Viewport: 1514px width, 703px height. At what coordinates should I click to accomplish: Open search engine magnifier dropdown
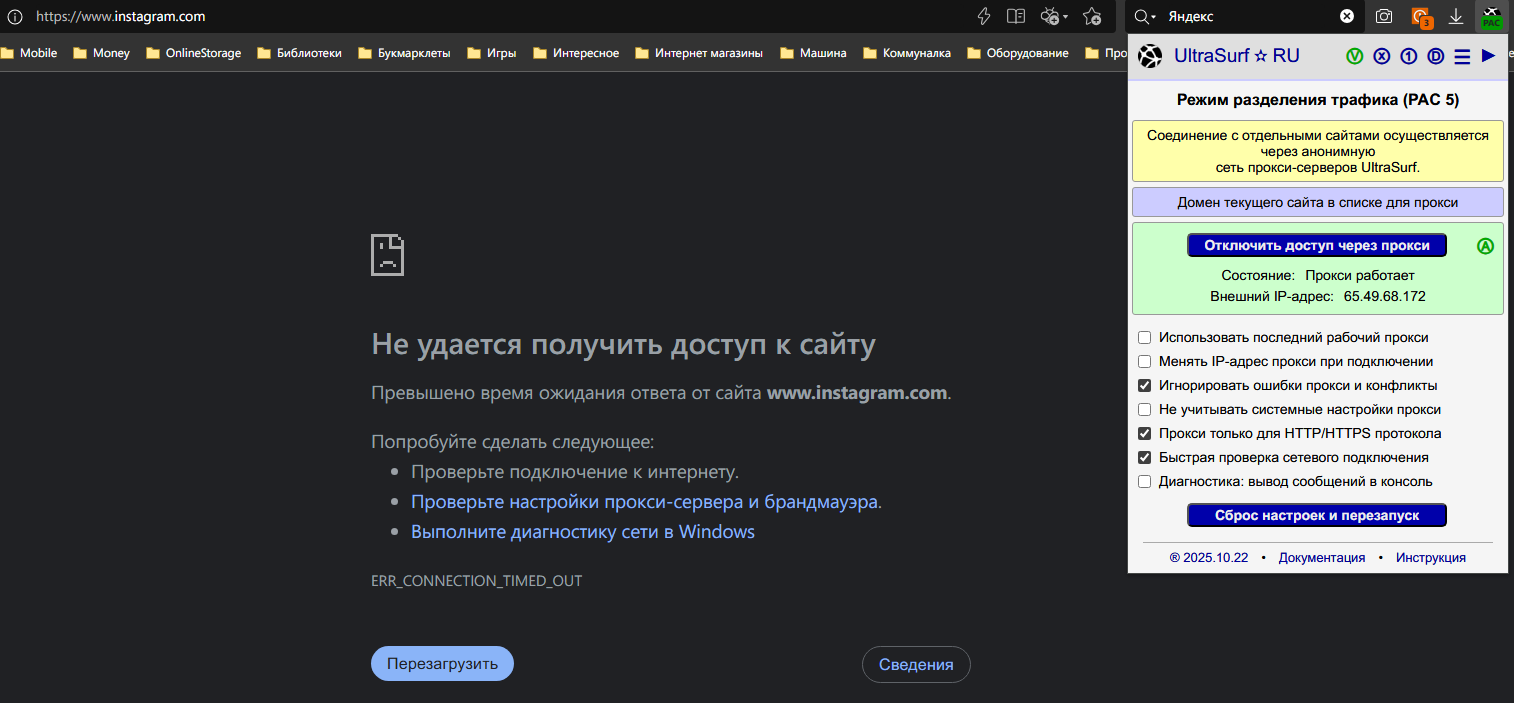coord(1146,17)
